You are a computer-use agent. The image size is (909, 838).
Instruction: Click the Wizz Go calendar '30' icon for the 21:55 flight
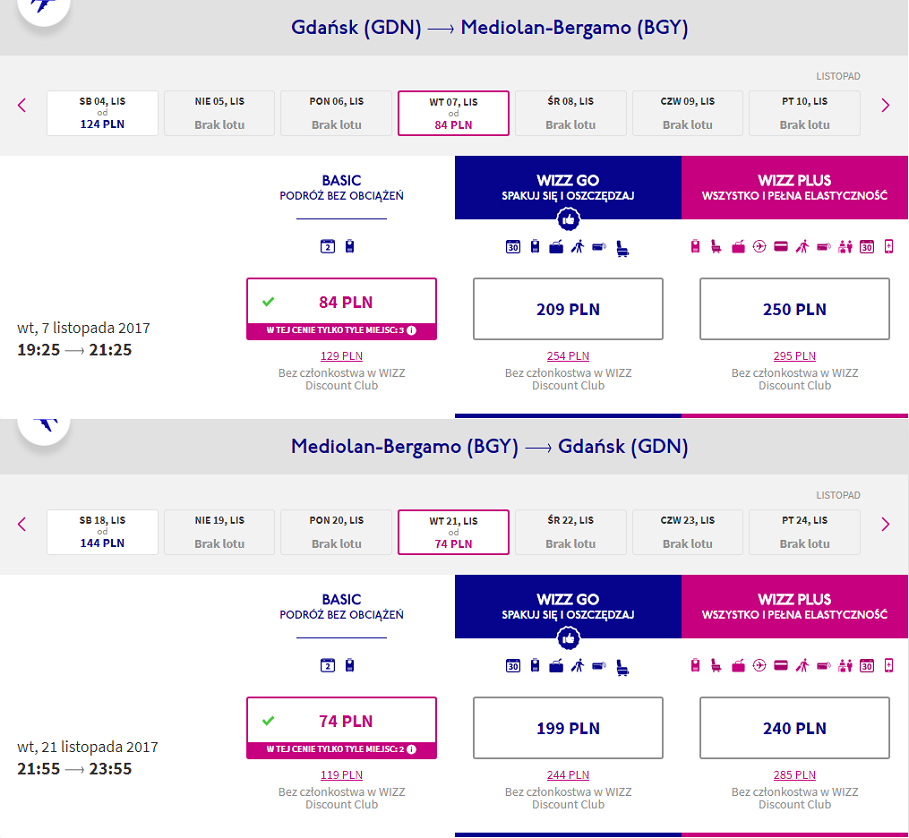(513, 666)
